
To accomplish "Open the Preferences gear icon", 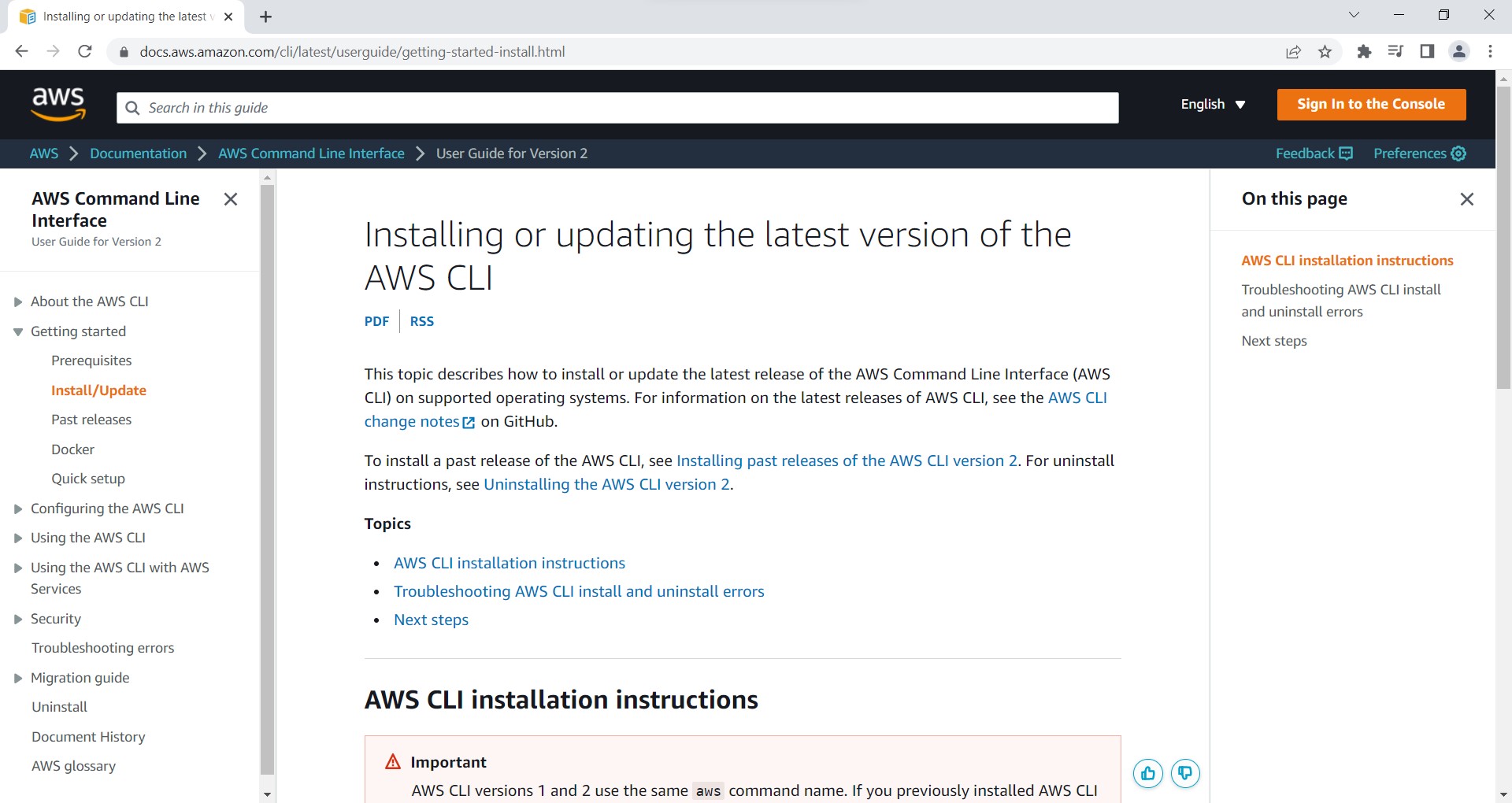I will click(x=1458, y=153).
